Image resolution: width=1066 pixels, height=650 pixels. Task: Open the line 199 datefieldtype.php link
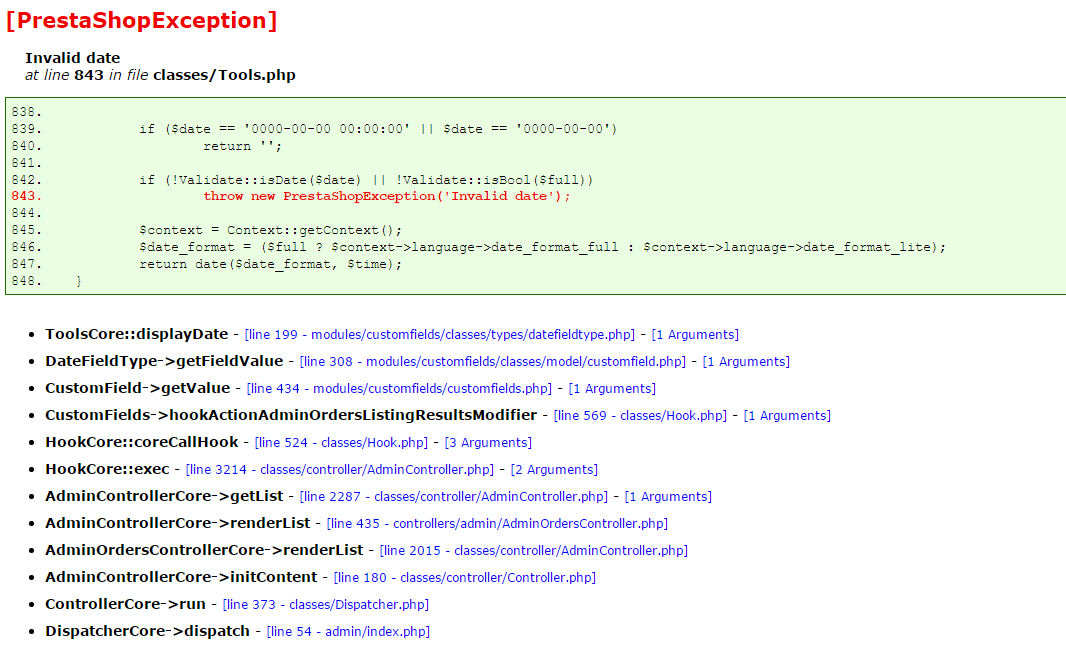(x=439, y=335)
